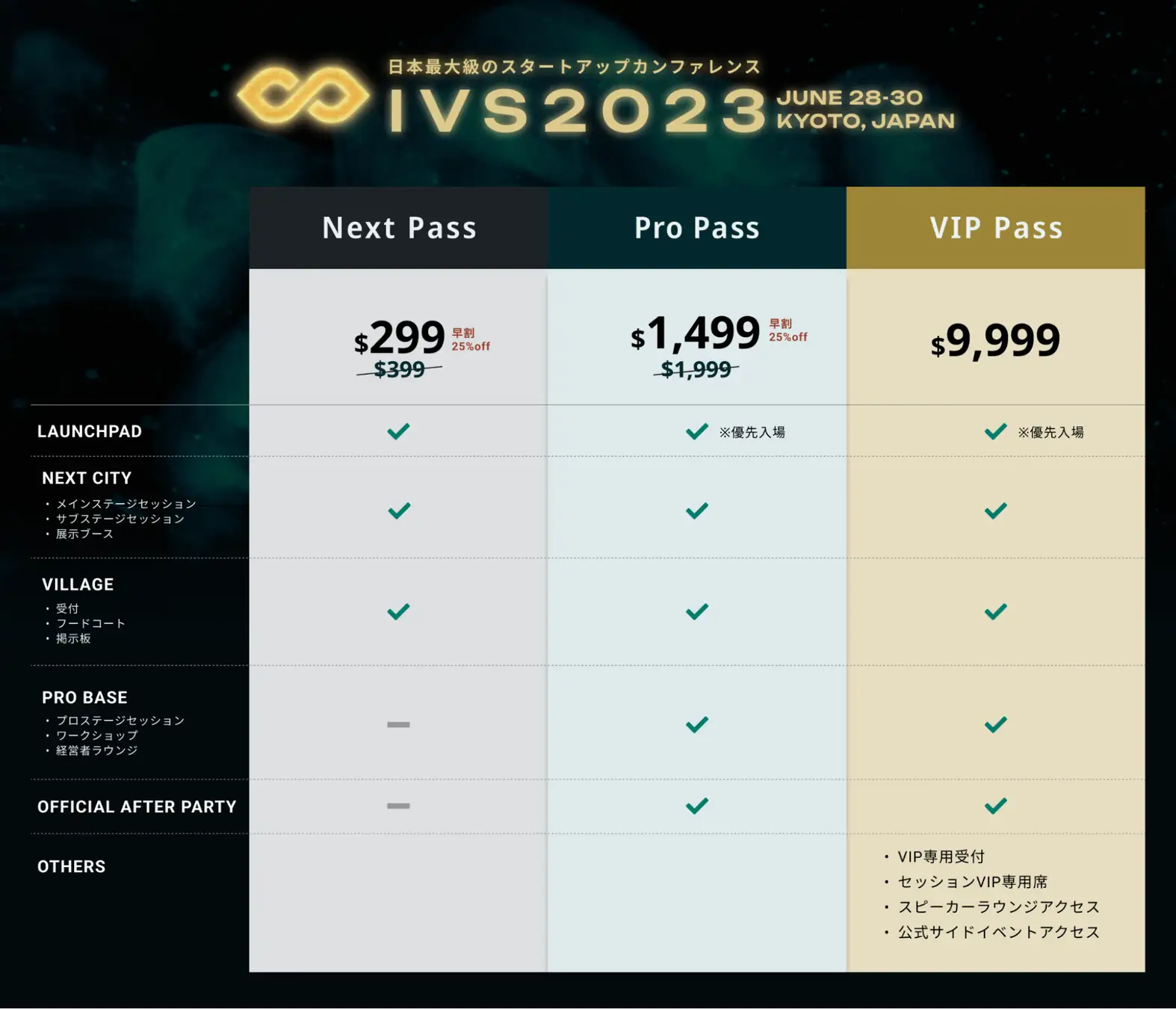Select the gold VIP Pass header
The image size is (1176, 1009).
(996, 228)
